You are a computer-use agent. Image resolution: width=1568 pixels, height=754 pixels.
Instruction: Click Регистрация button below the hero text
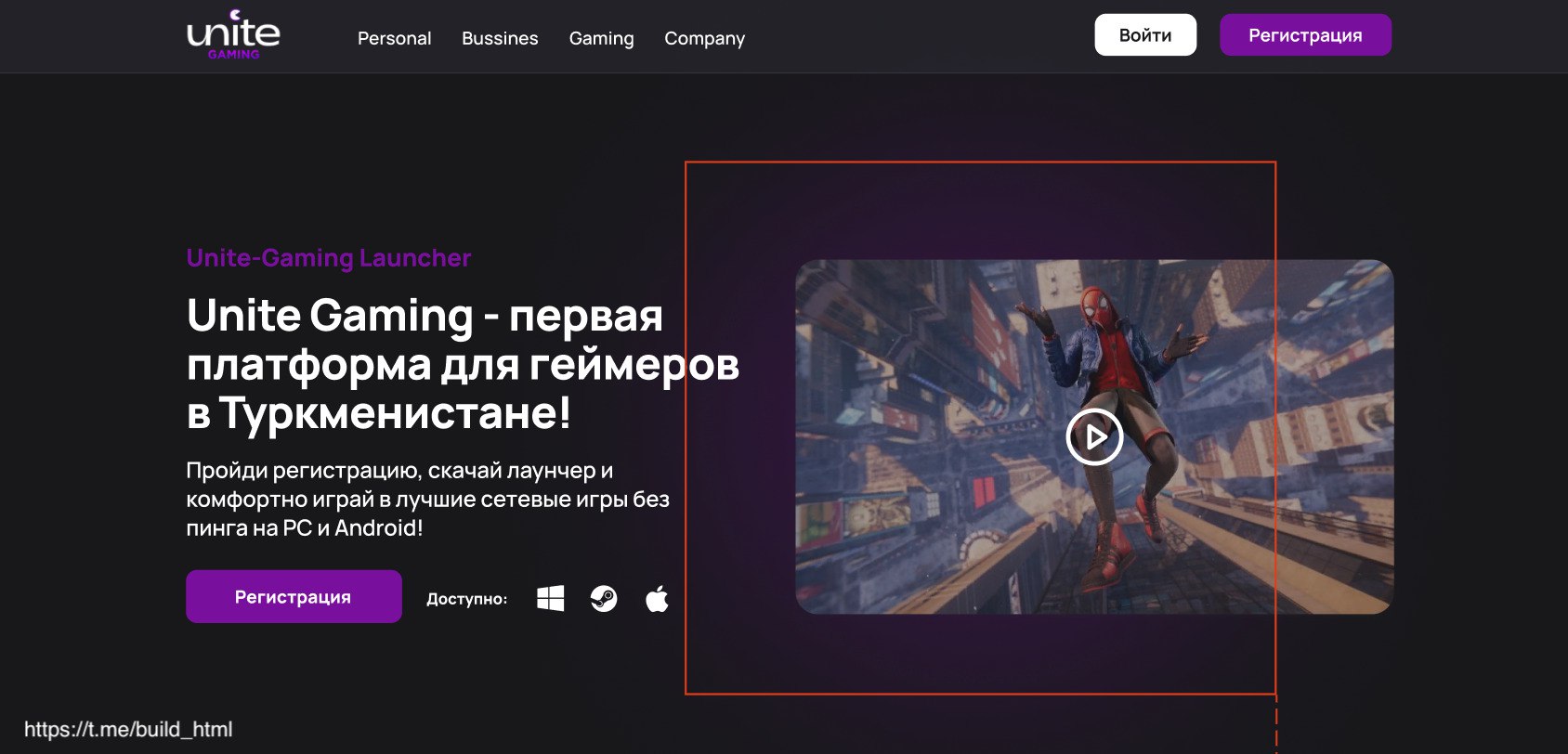point(294,596)
